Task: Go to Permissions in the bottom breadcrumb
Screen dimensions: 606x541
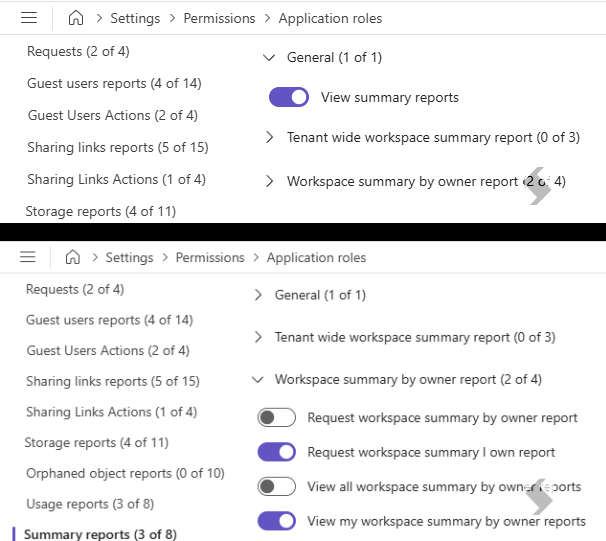Action: point(210,257)
